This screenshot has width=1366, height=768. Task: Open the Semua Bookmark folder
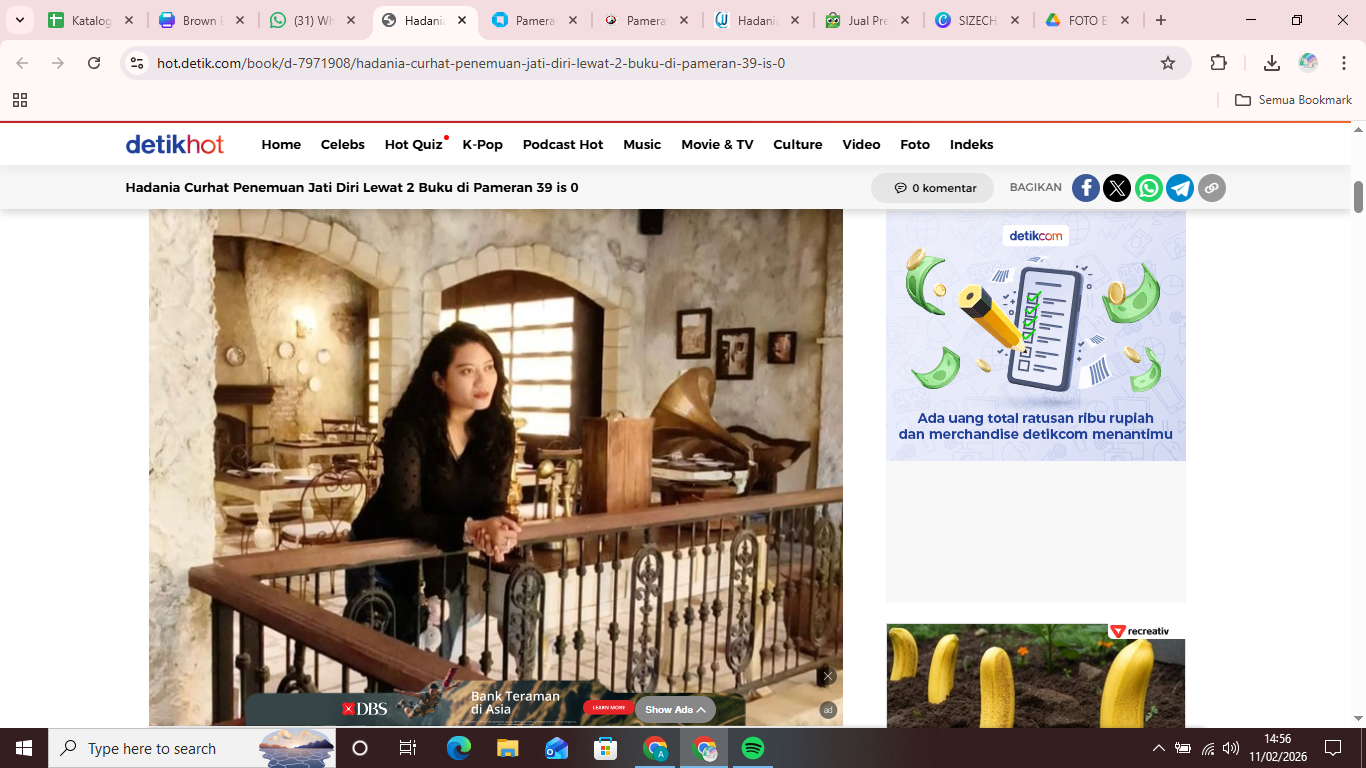(1293, 100)
